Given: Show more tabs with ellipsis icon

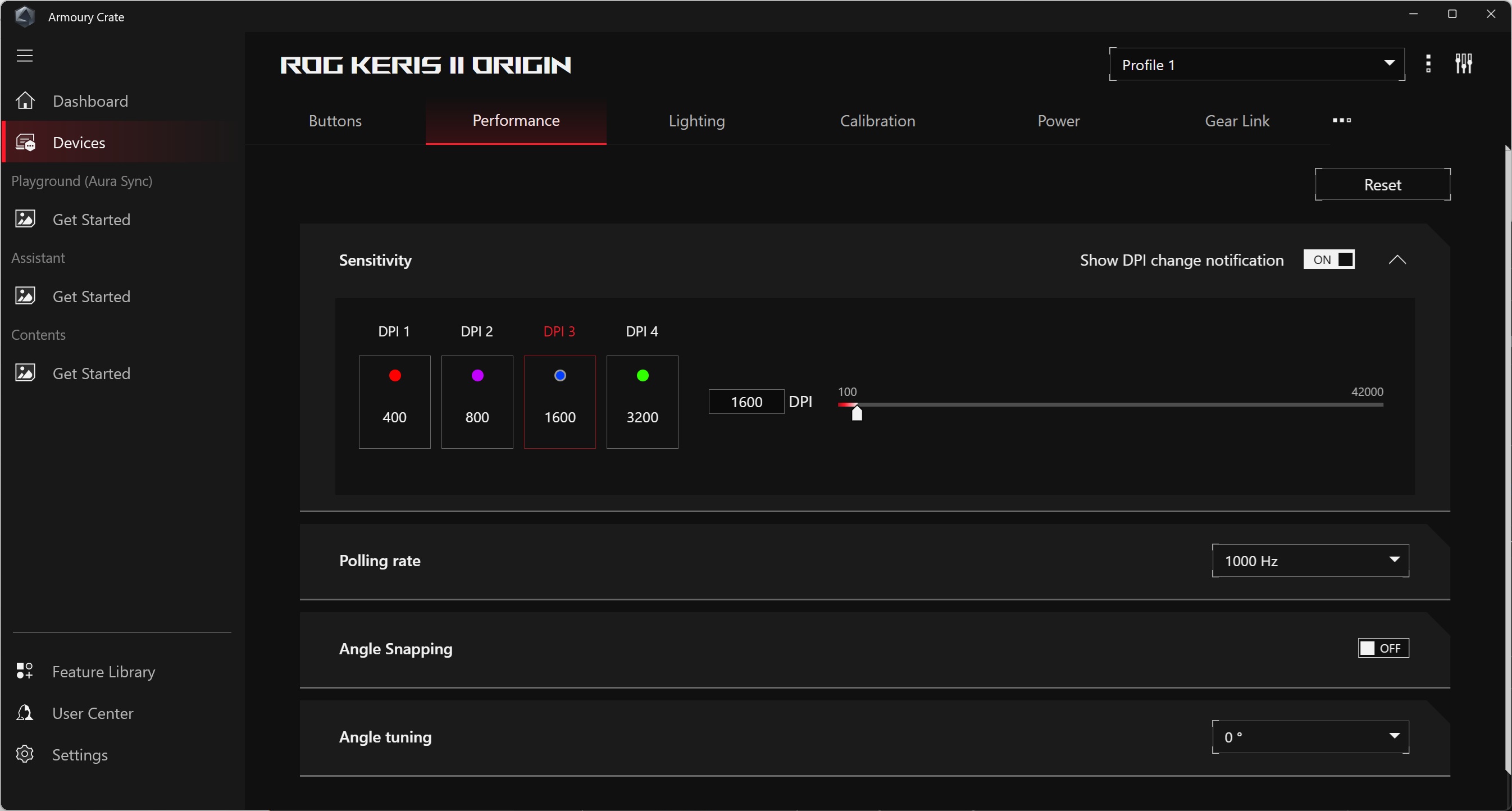Looking at the screenshot, I should coord(1342,120).
